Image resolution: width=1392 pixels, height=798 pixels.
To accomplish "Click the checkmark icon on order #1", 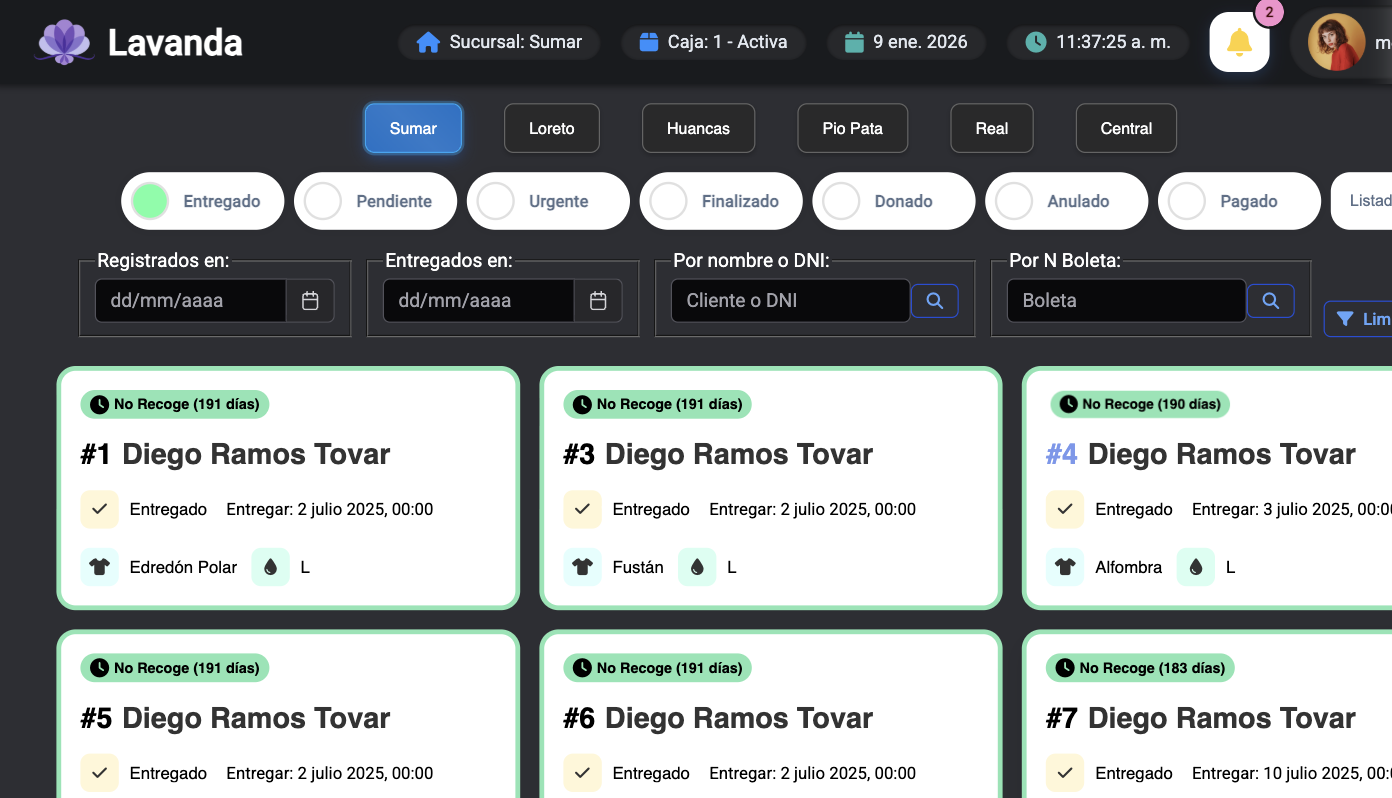I will coord(99,509).
